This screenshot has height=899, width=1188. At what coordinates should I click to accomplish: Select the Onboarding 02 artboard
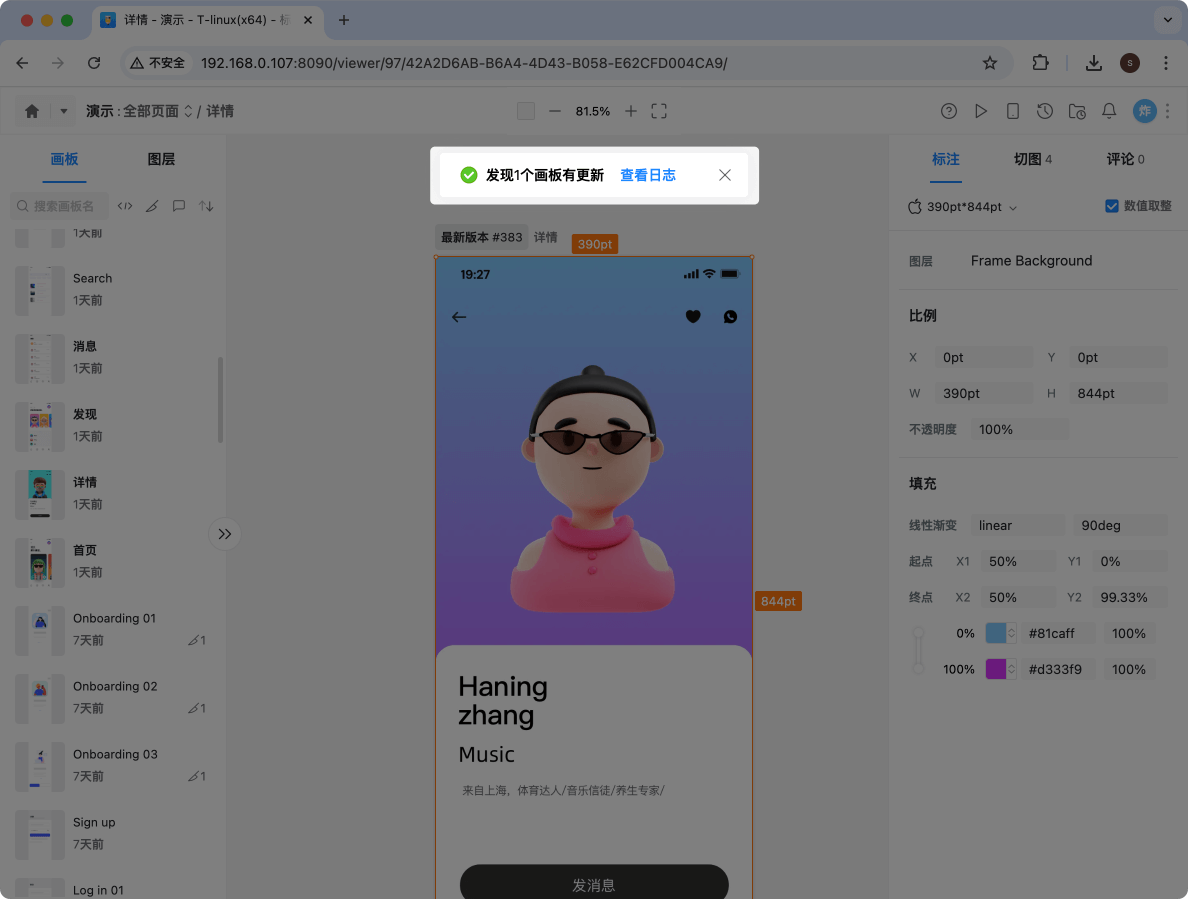pos(114,698)
